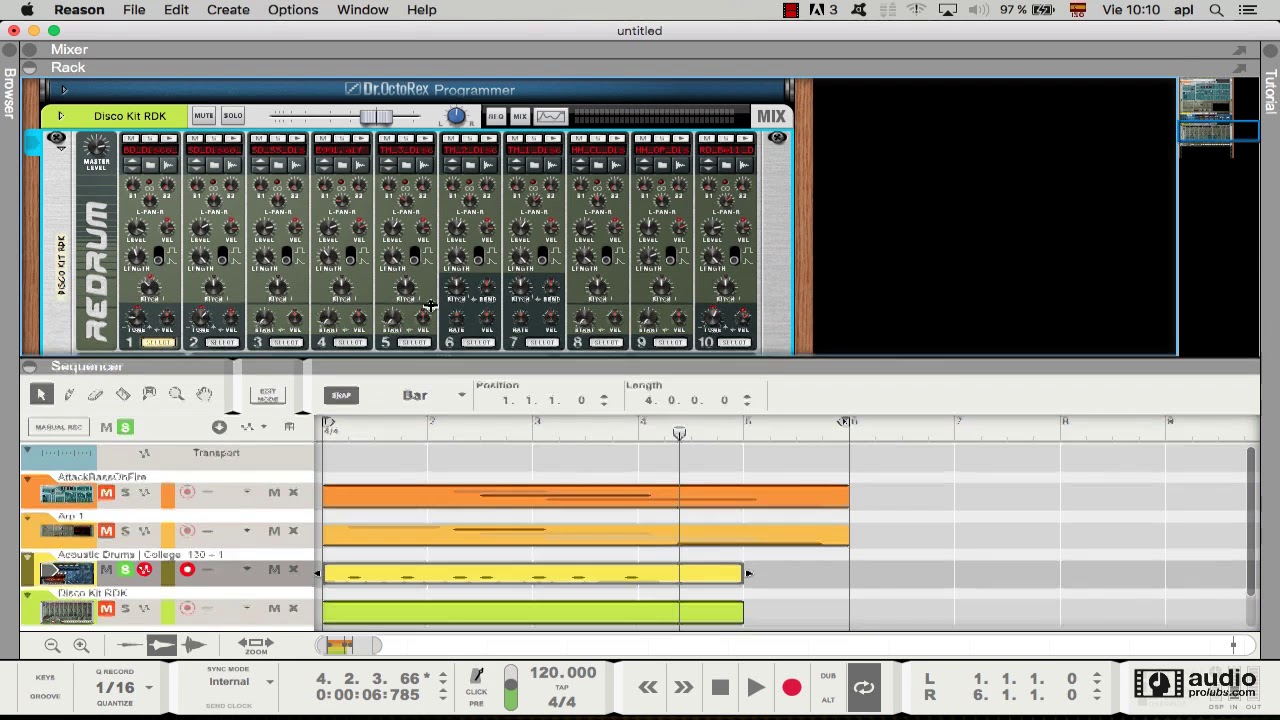Expand the Mixer panel

pyautogui.click(x=30, y=50)
